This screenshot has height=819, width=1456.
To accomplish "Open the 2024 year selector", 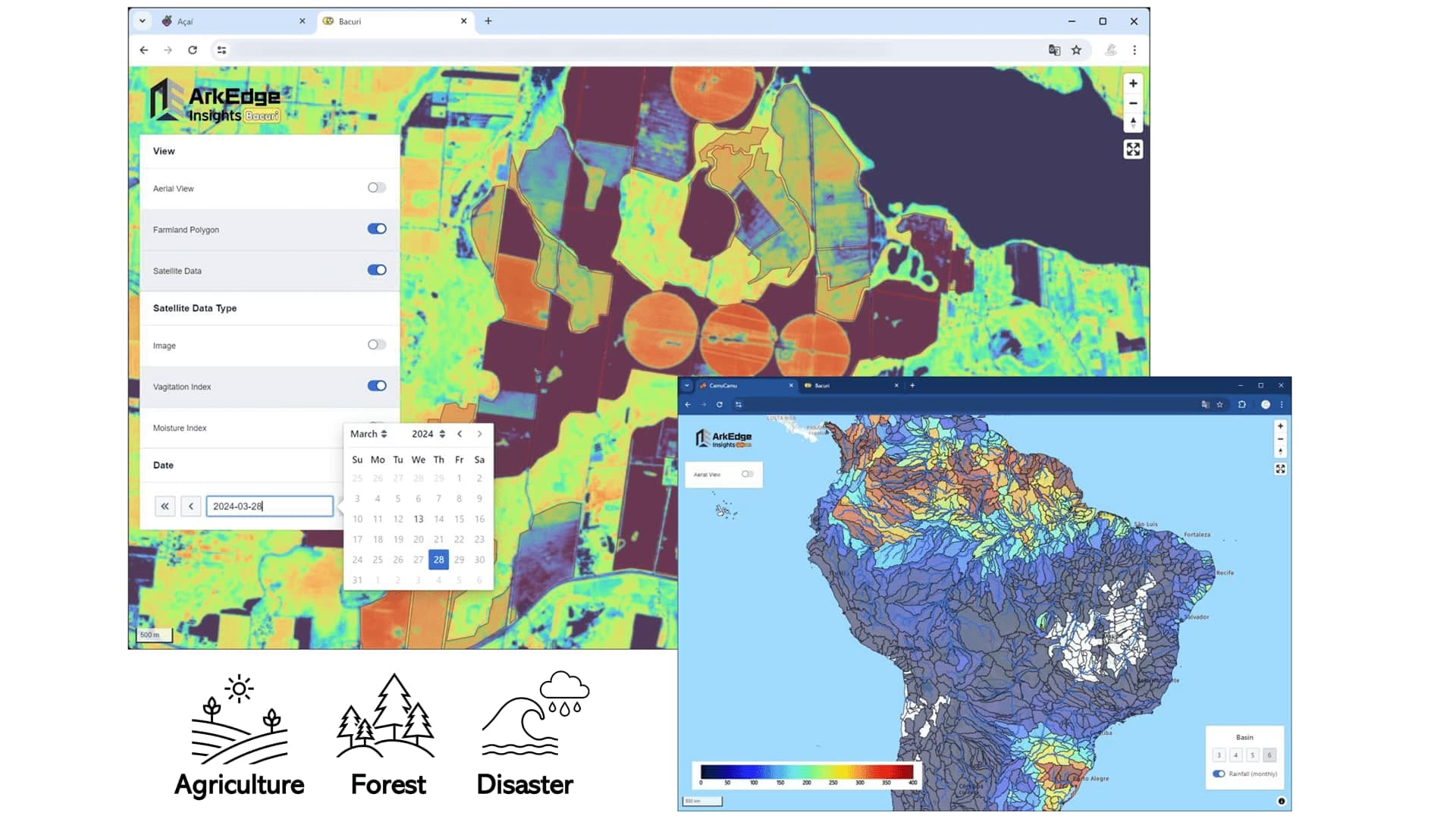I will 428,434.
